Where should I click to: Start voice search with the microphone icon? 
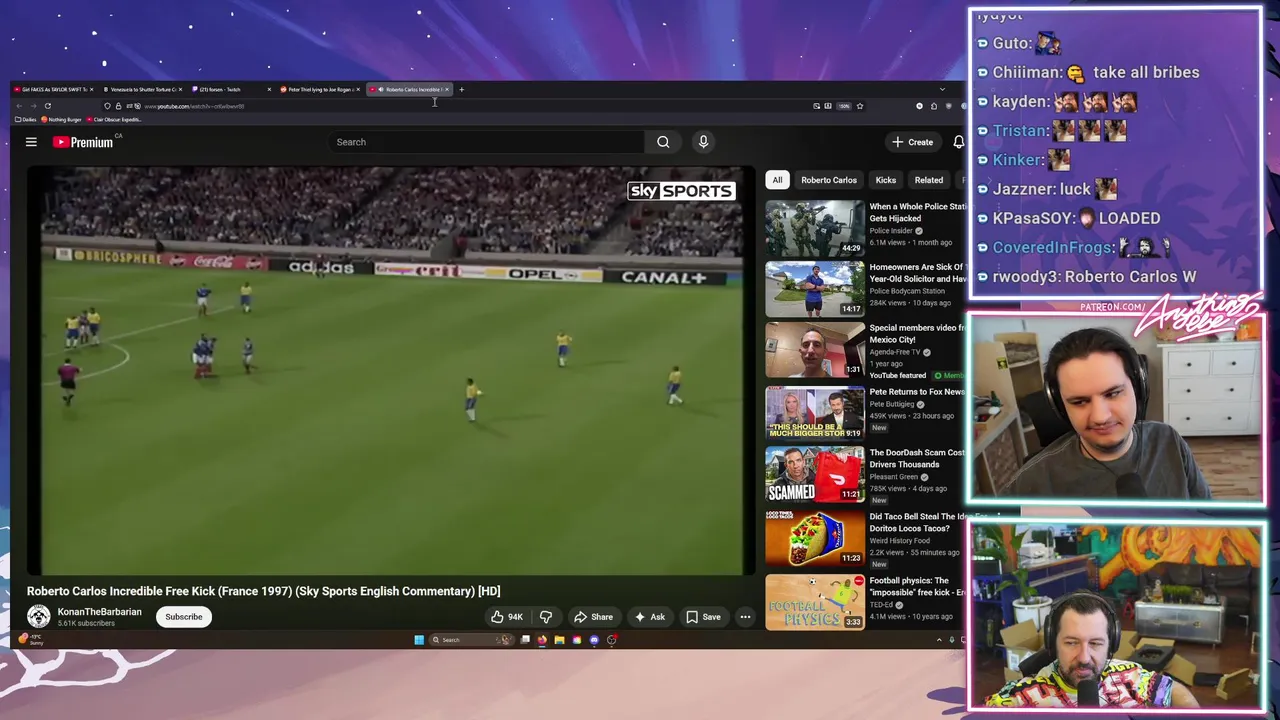tap(703, 142)
